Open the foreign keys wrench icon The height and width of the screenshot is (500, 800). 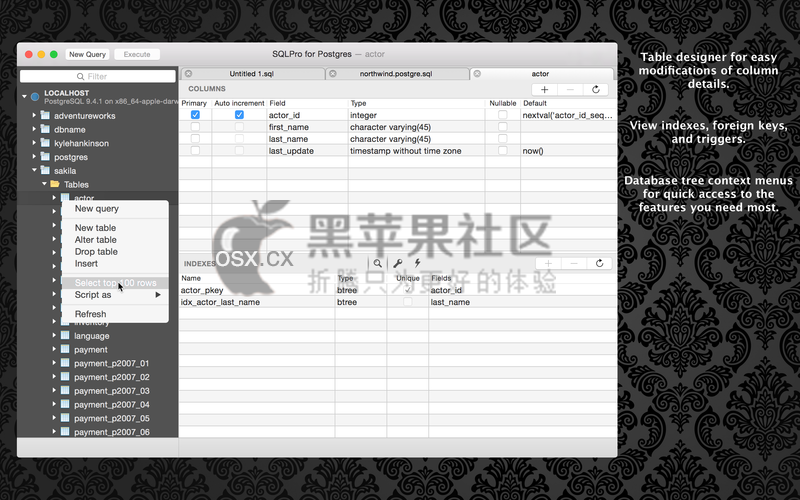coord(397,263)
